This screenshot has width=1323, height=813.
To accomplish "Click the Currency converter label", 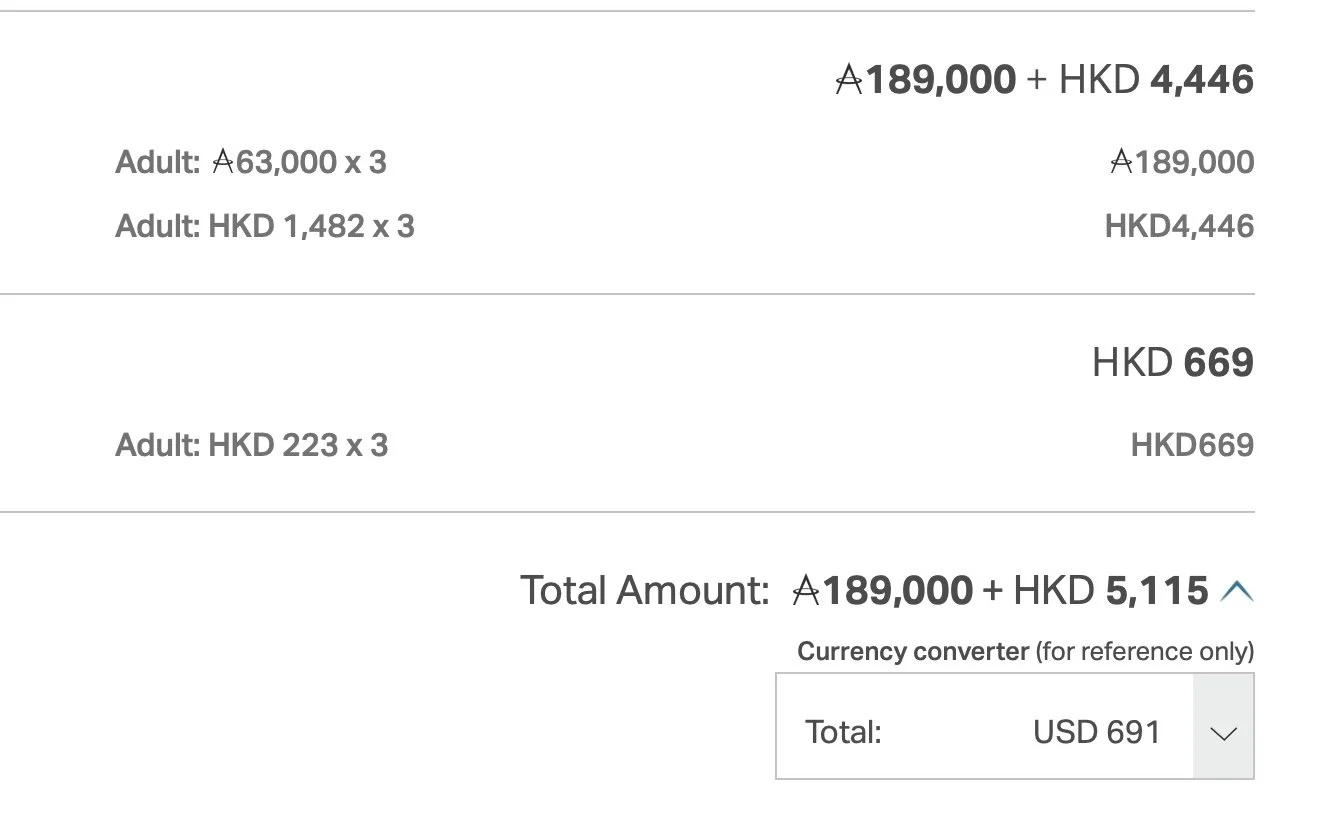I will pos(912,652).
